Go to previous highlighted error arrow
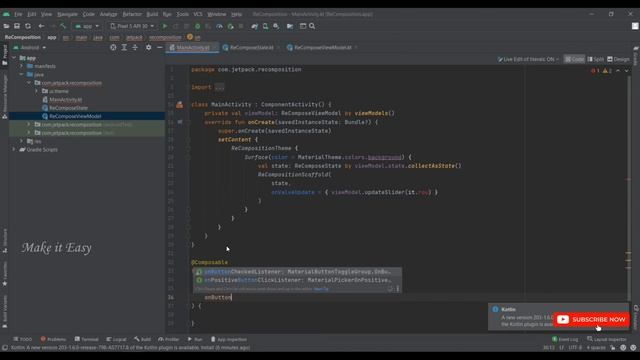Viewport: 640px width, 360px height. pyautogui.click(x=618, y=71)
